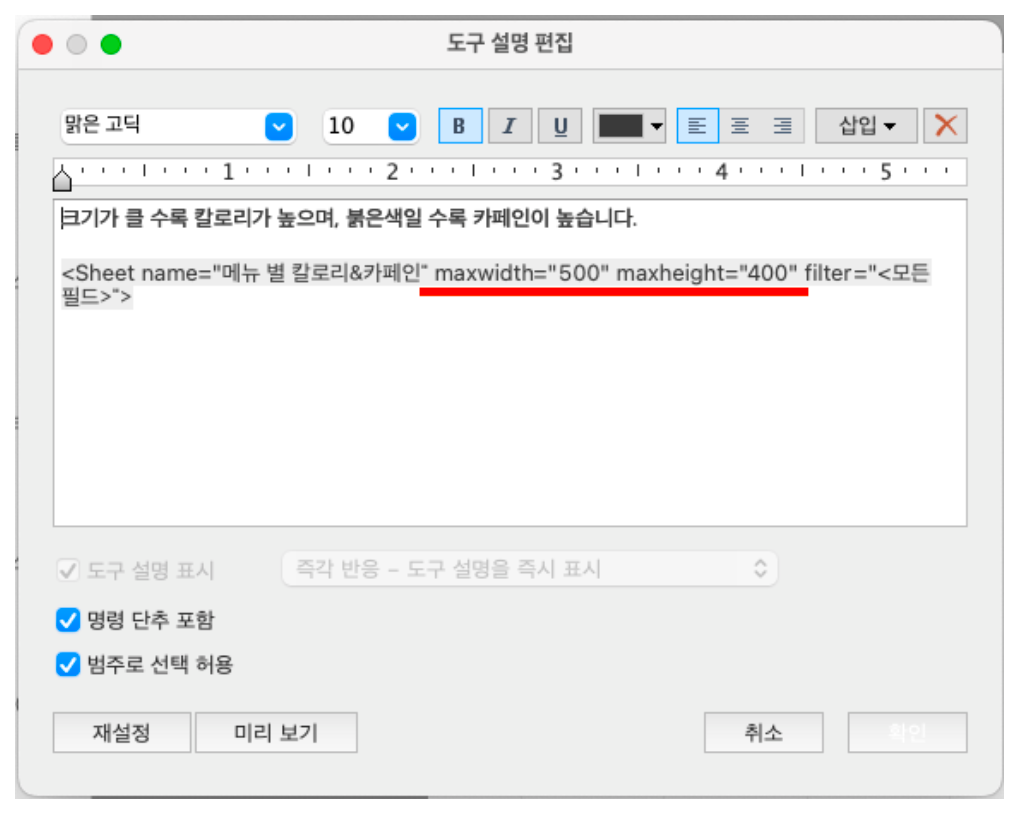Toggle the 도구 설명 표시 checkbox

68,571
